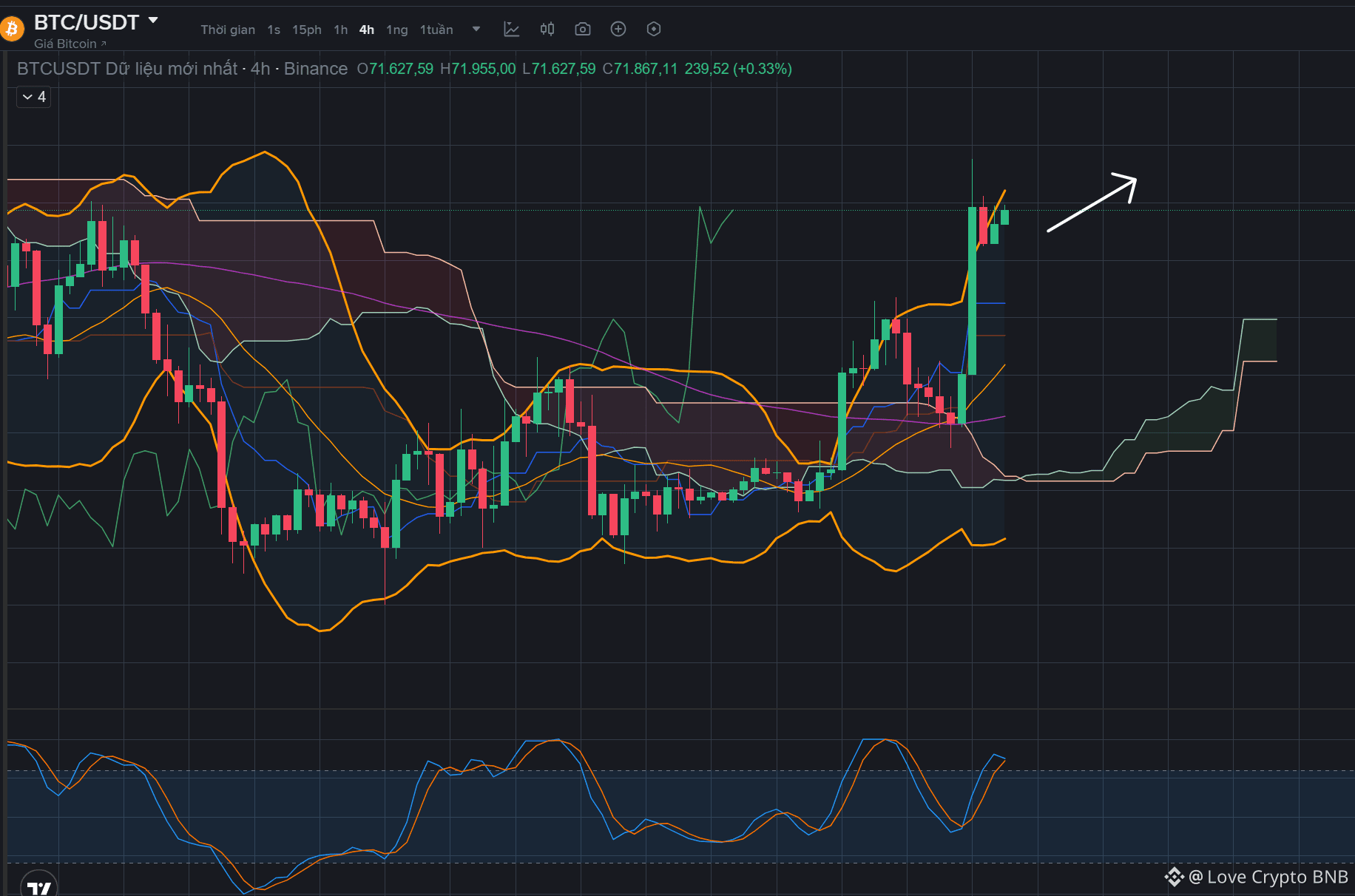The width and height of the screenshot is (1355, 896).
Task: Switch to the 1ng daily interval
Action: pos(397,30)
